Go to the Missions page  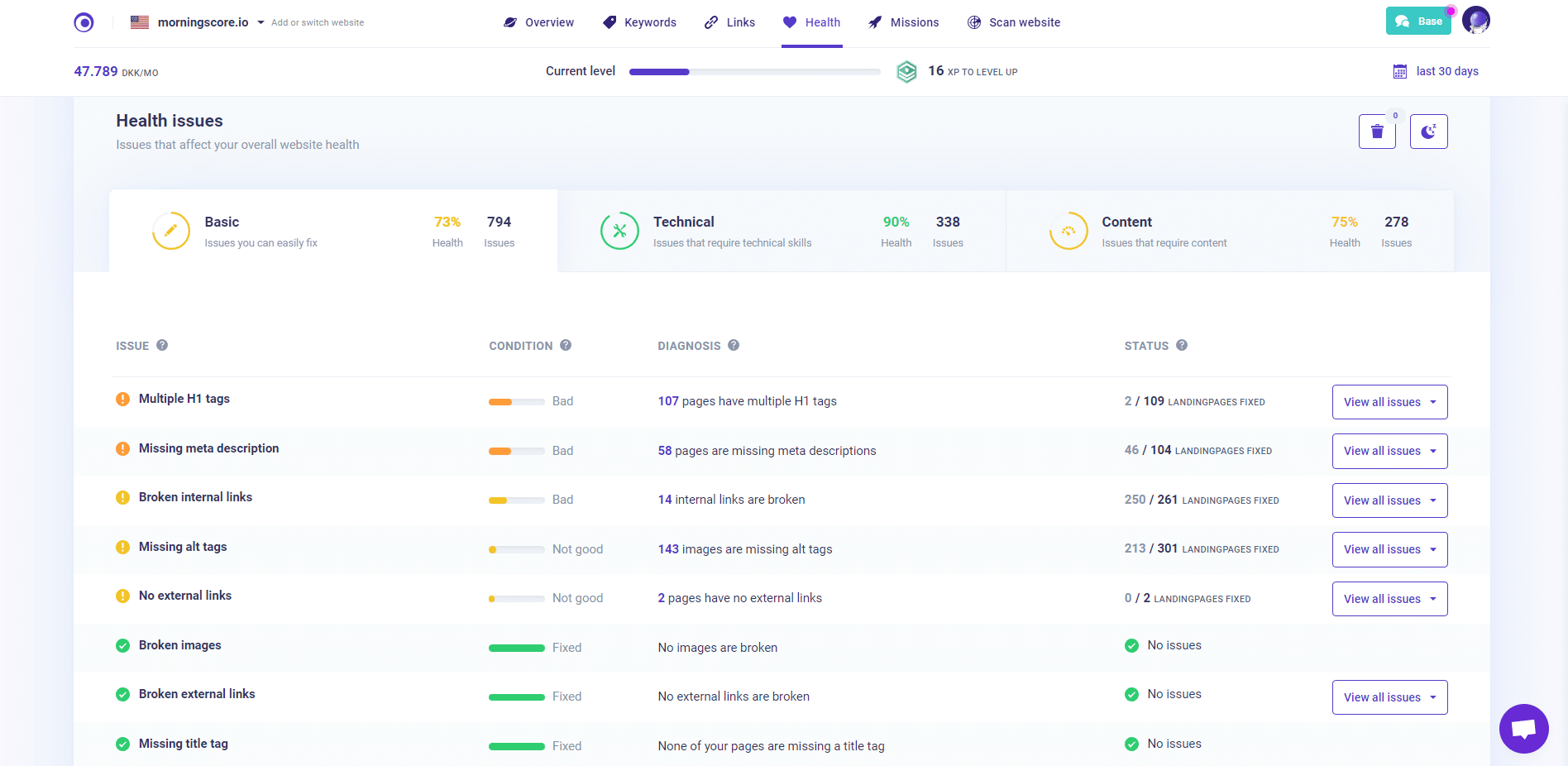coord(903,22)
